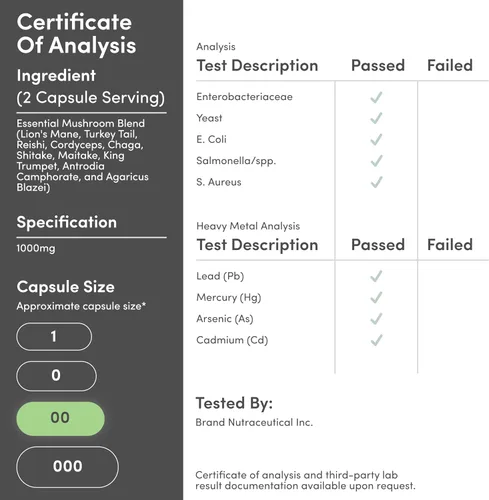Click the Failed column header in Heavy Metal table
The image size is (489, 500).
coord(450,245)
